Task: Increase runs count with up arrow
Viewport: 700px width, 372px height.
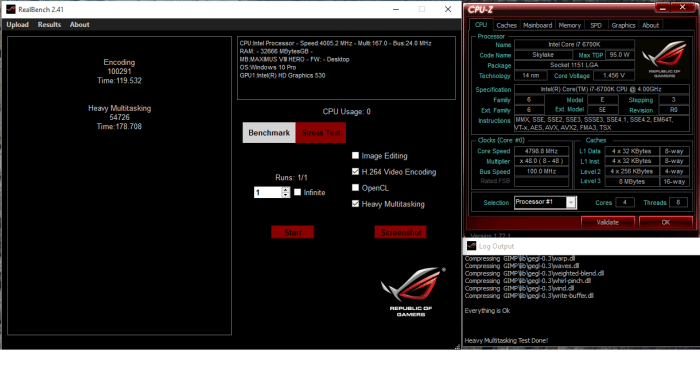Action: pyautogui.click(x=286, y=189)
